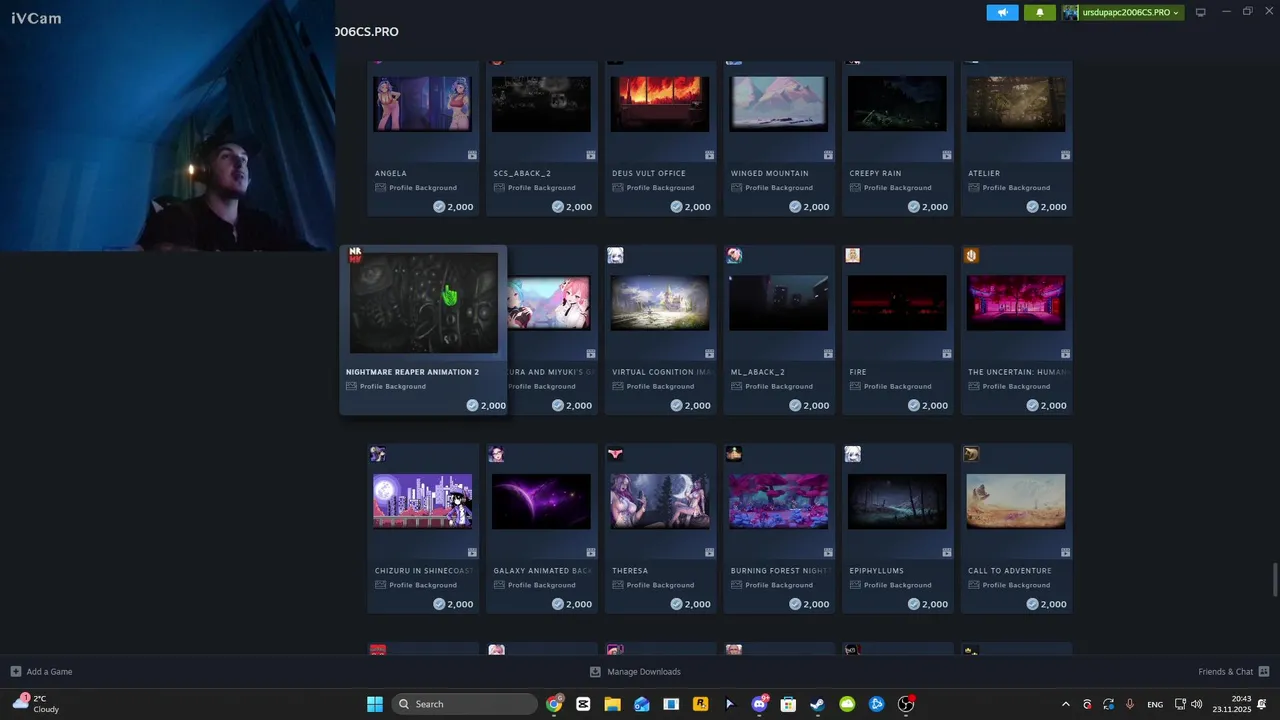This screenshot has height=720, width=1280.
Task: Open CapCut from the taskbar
Action: tap(583, 704)
